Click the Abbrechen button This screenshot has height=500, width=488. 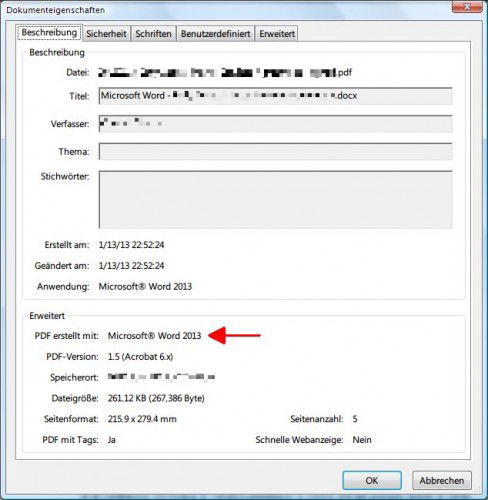click(442, 480)
